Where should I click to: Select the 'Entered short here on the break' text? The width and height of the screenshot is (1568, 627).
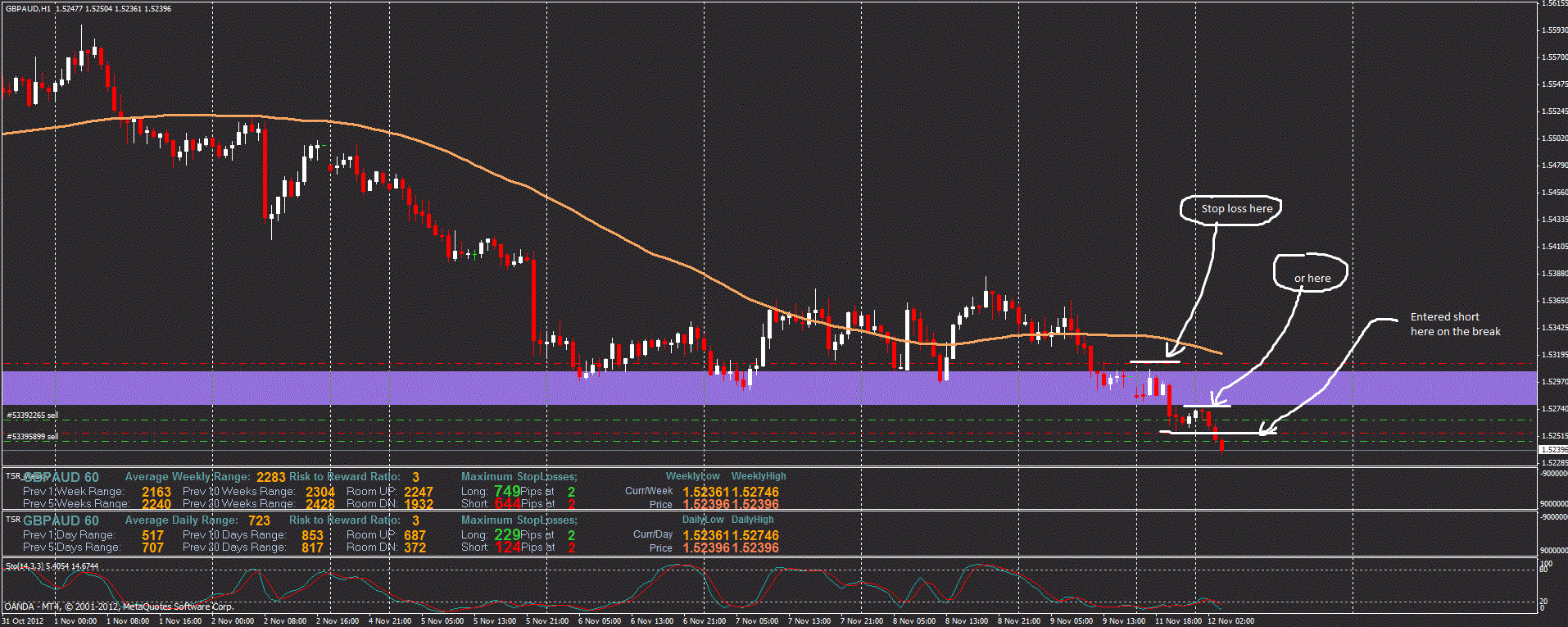coord(1455,325)
